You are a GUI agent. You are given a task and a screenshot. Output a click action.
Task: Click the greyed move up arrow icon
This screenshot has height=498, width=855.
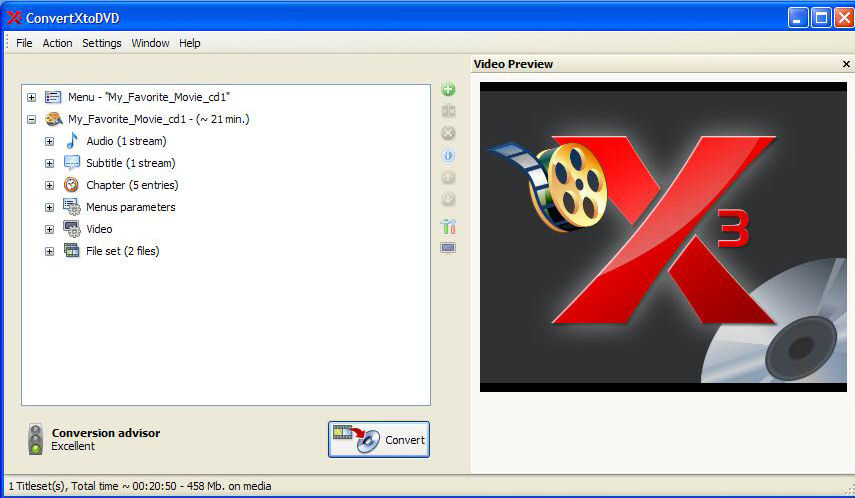coord(448,177)
